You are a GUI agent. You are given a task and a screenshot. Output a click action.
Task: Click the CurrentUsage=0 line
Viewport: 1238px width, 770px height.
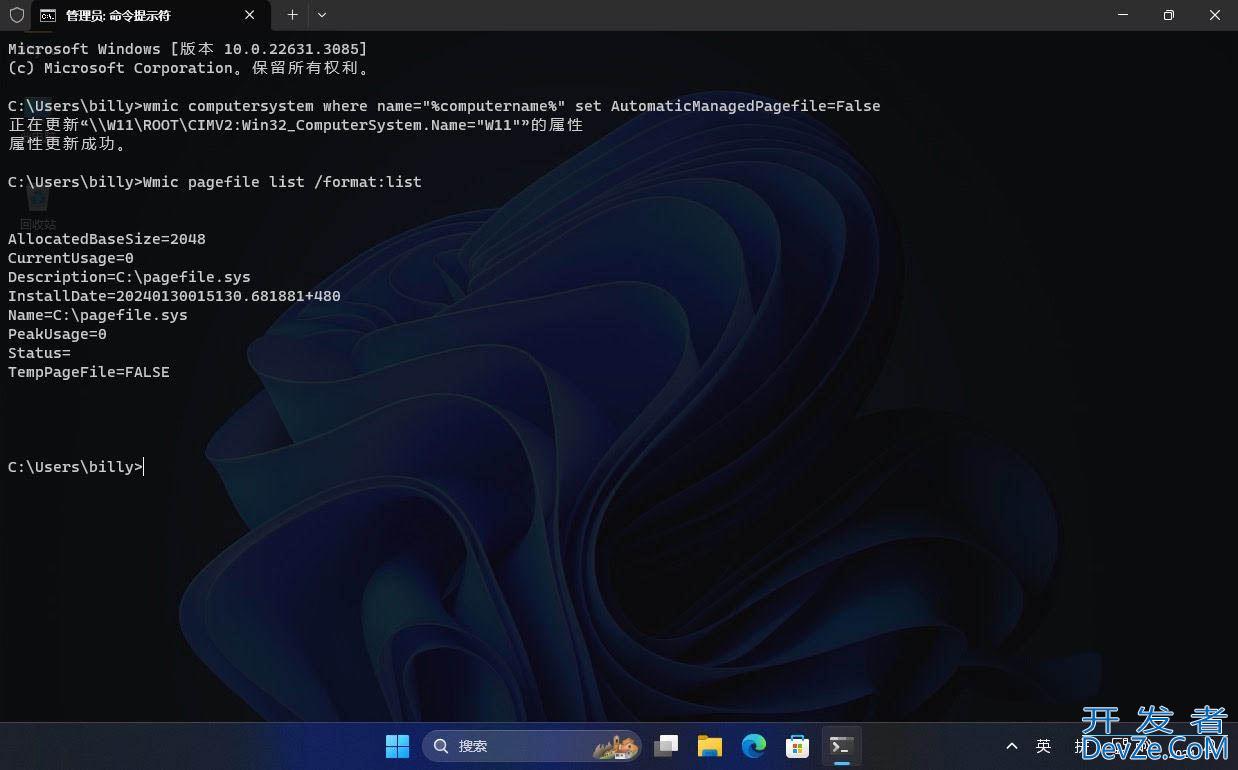point(71,258)
